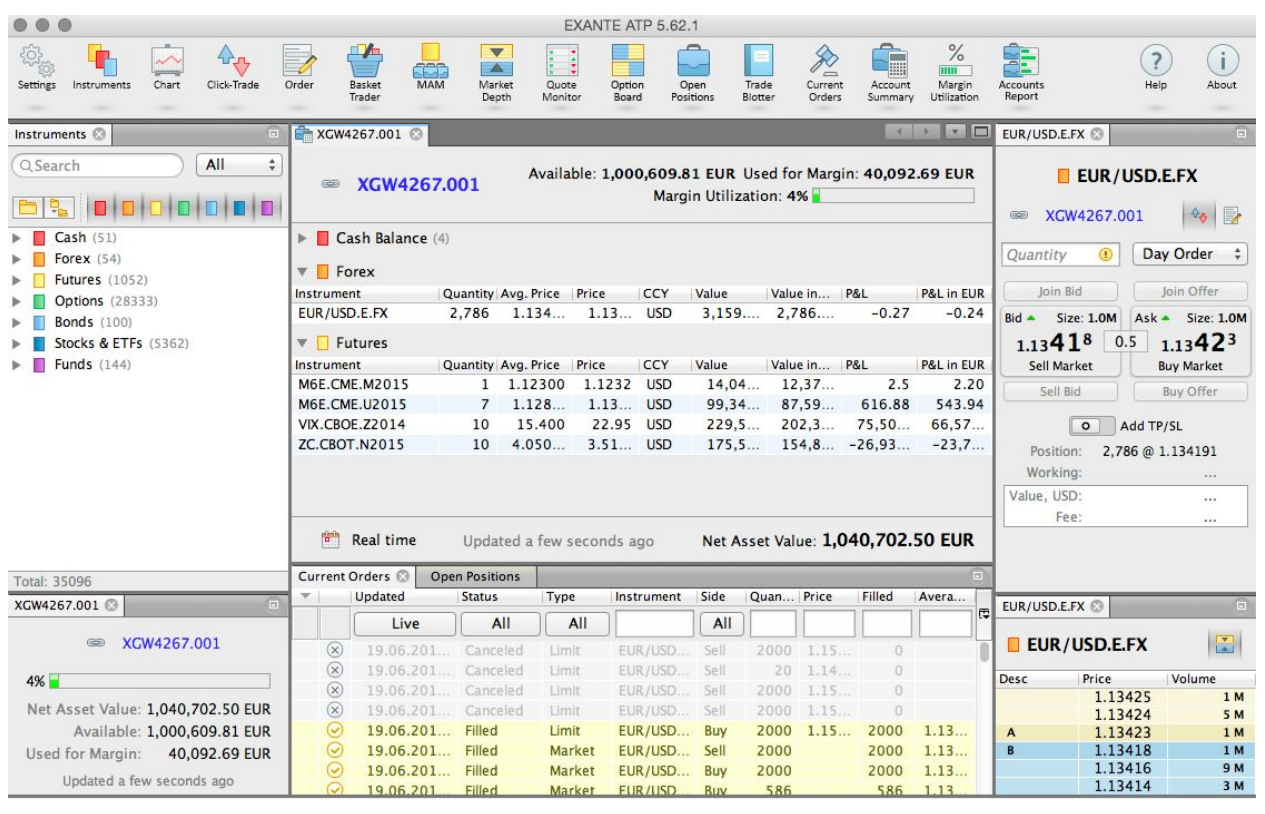The image size is (1265, 814).
Task: Toggle the Add TP/SL switch
Action: (x=1091, y=426)
